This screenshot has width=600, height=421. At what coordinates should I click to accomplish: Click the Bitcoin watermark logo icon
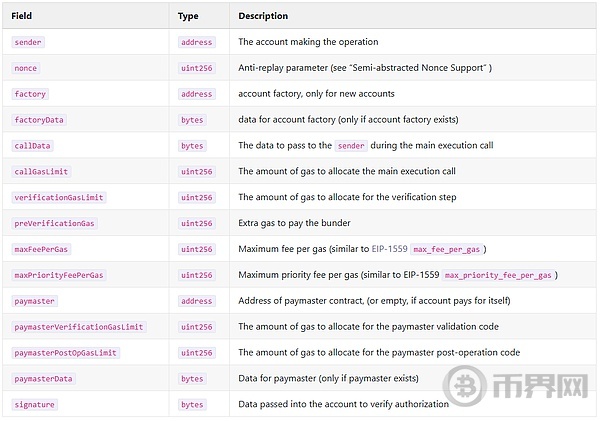click(465, 386)
